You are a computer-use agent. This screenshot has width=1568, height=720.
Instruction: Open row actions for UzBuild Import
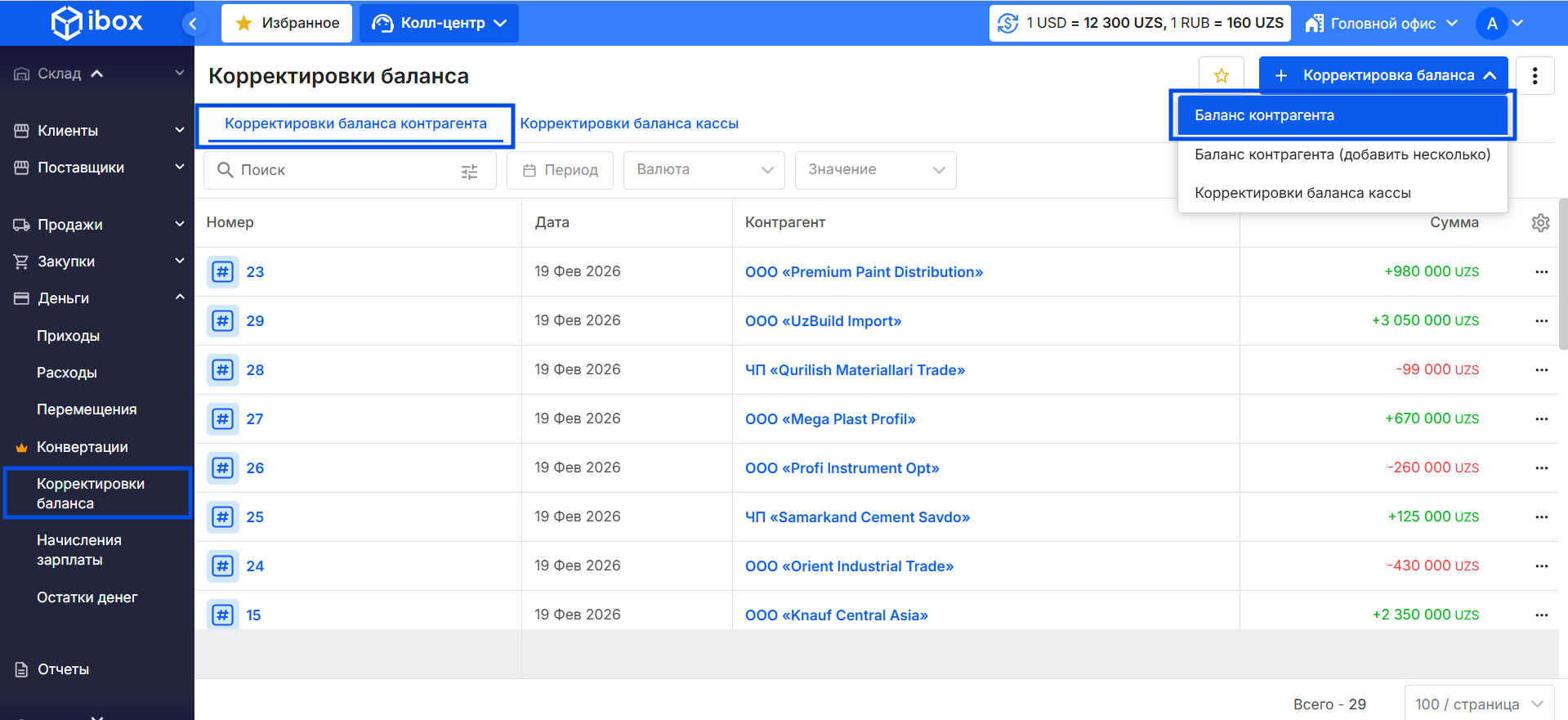point(1541,321)
